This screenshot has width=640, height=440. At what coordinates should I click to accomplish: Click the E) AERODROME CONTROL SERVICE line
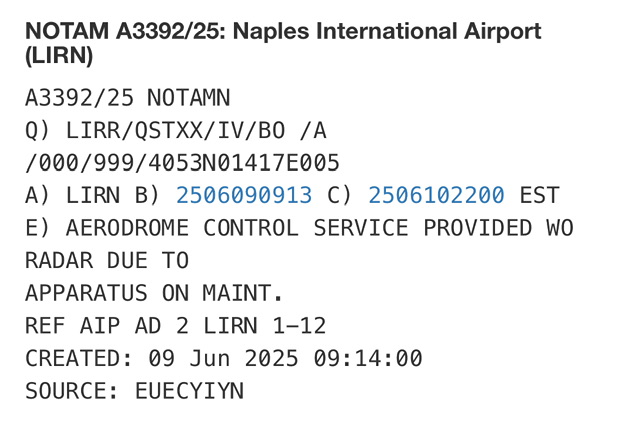pos(299,228)
